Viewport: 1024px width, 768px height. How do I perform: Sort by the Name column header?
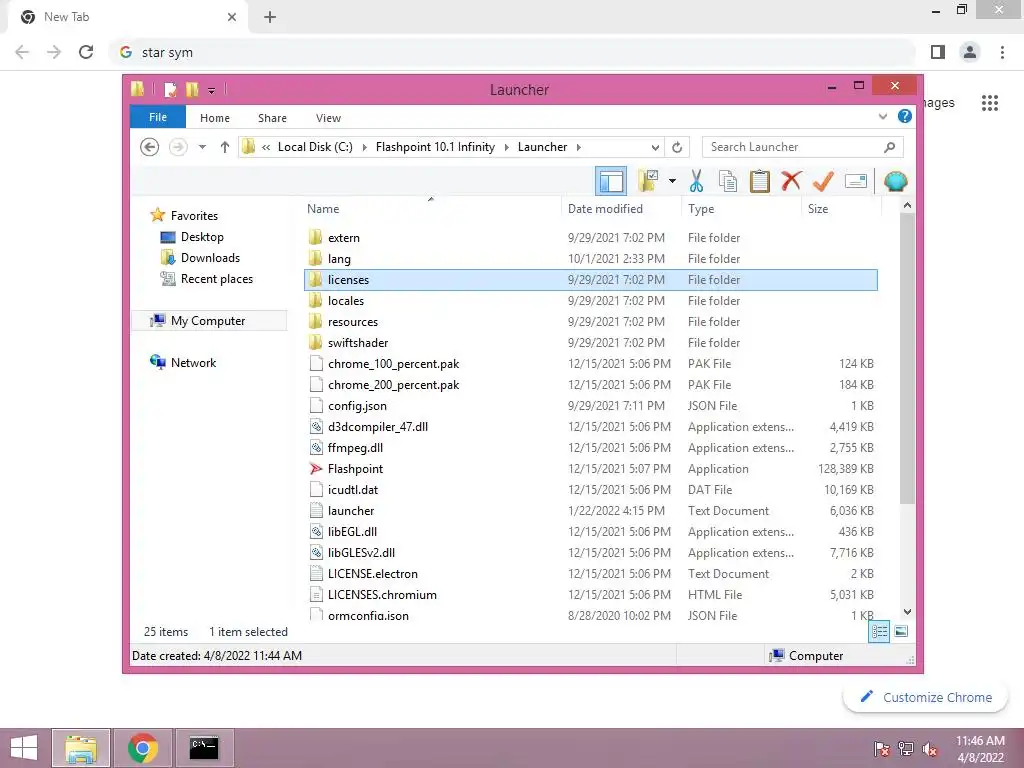[x=431, y=209]
